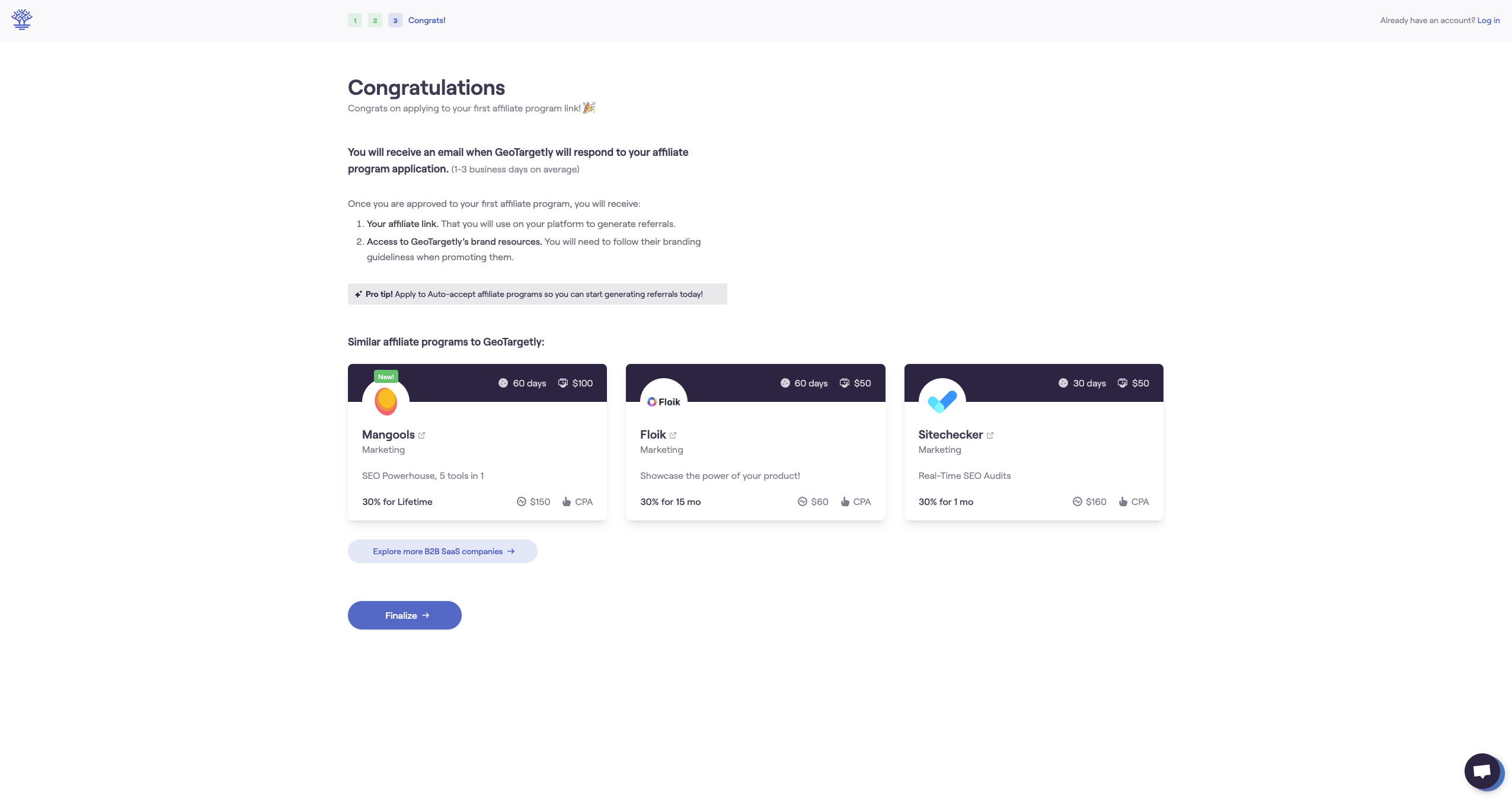Go to step 1 indicator

pos(355,20)
